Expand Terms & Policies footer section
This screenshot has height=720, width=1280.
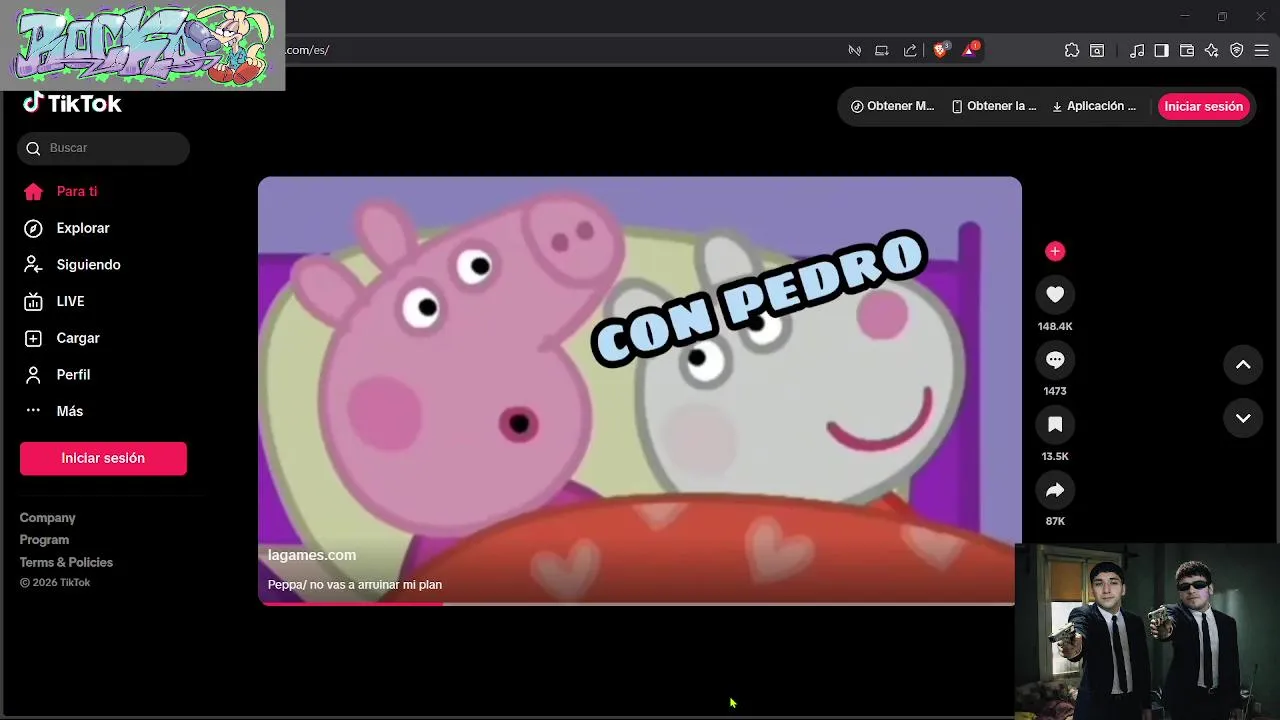pyautogui.click(x=66, y=562)
